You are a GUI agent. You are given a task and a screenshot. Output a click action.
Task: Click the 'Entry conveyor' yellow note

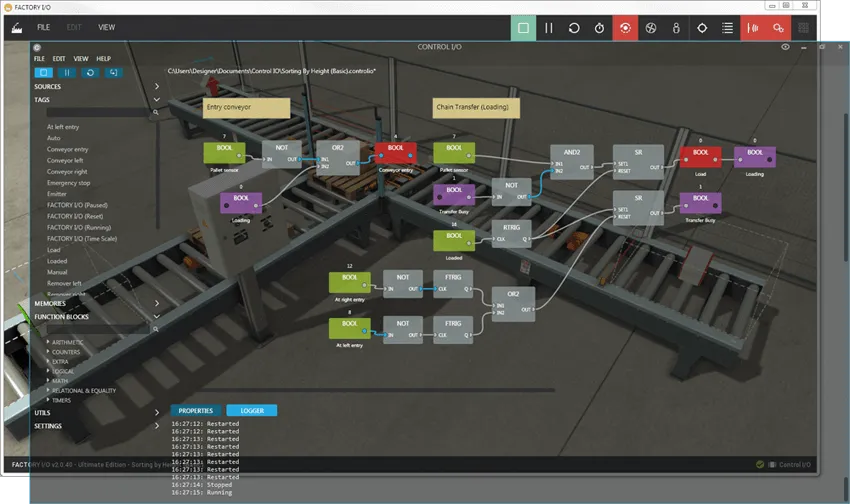247,108
